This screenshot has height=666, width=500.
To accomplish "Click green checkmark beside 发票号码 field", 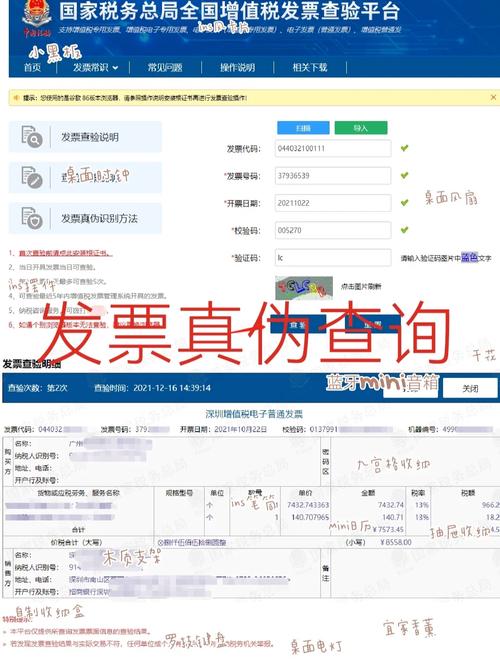I will (x=404, y=175).
